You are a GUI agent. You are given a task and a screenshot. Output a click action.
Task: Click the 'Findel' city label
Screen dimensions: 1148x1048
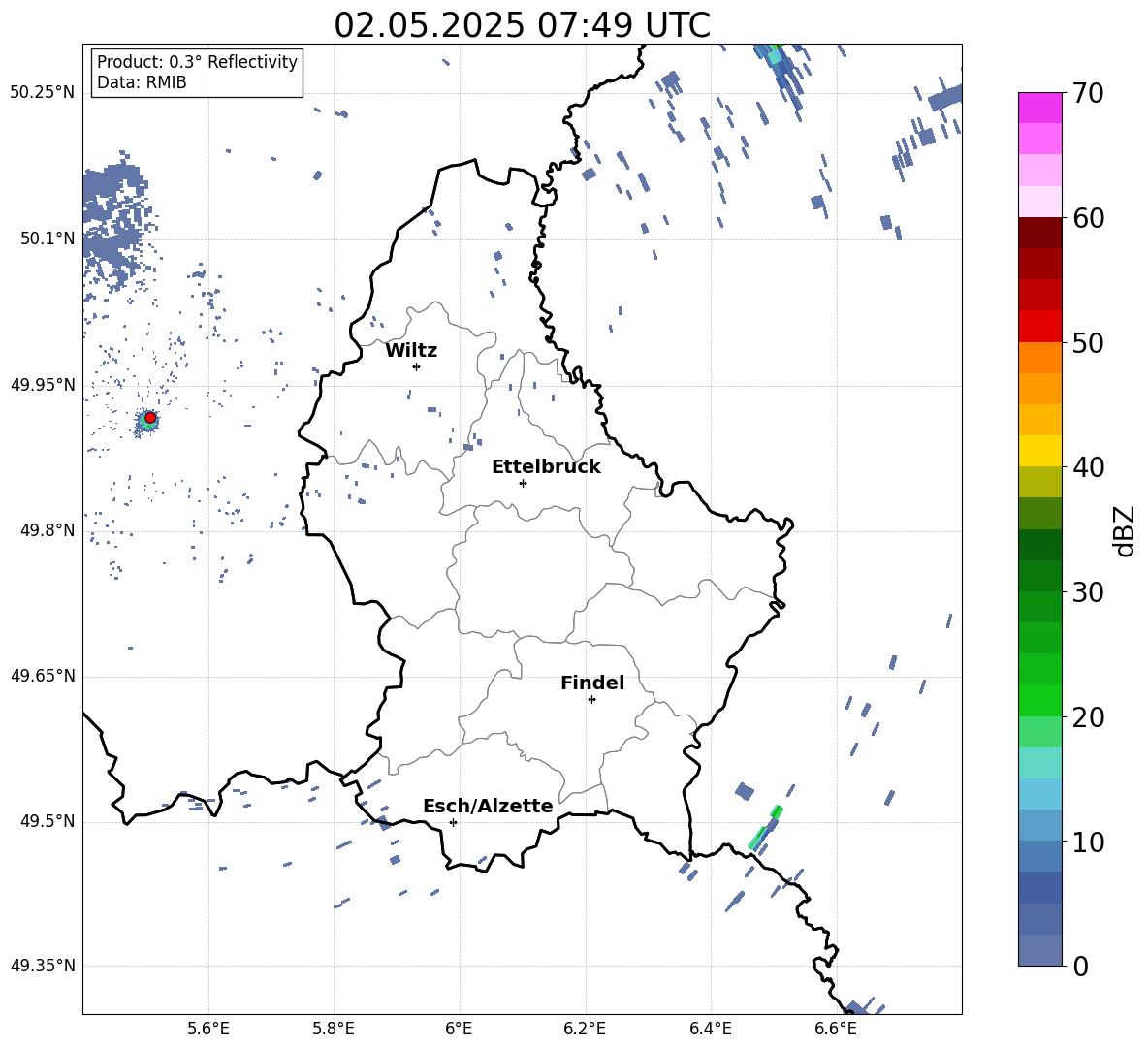point(592,683)
